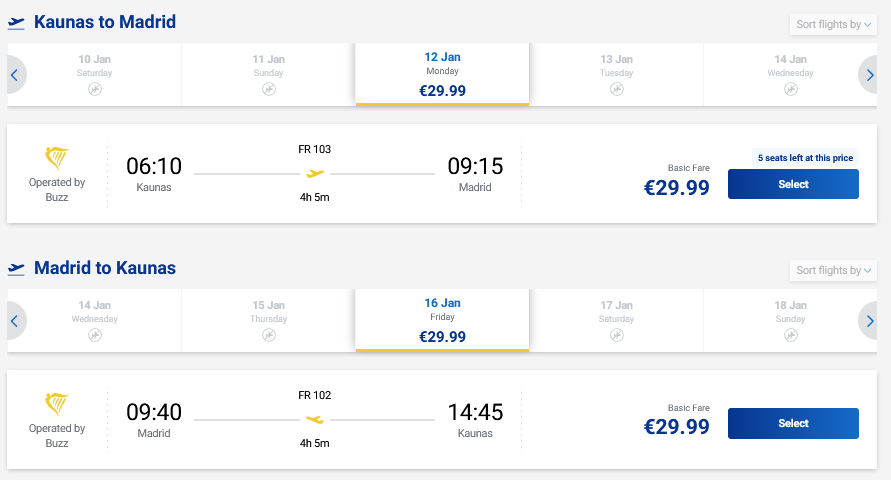Viewport: 891px width, 480px height.
Task: Click the no-flight icon under 18 Jan Sunday
Action: point(791,335)
